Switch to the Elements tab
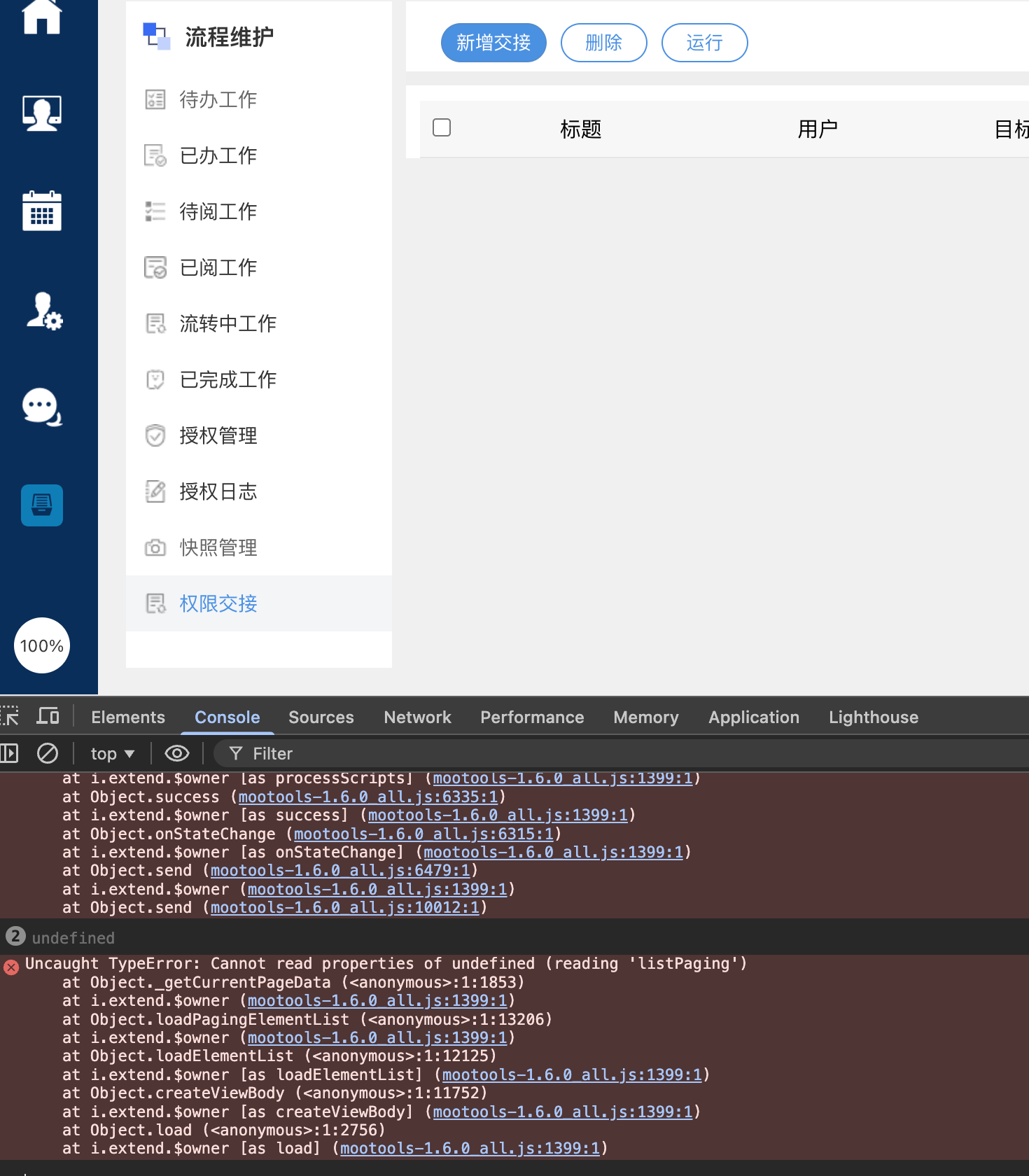This screenshot has height=1176, width=1029. [128, 717]
